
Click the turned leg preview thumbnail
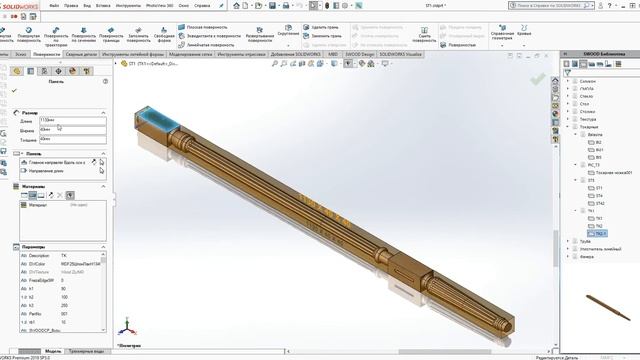pos(608,307)
